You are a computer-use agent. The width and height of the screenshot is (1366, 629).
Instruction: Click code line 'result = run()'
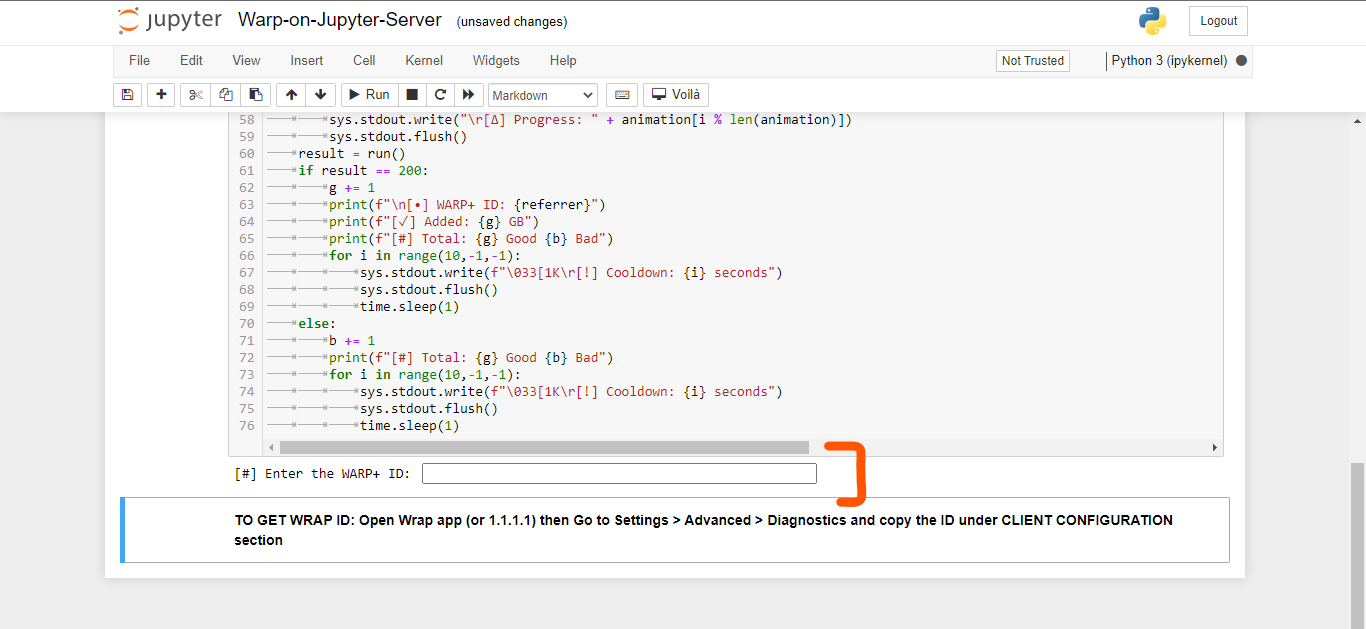pos(352,153)
